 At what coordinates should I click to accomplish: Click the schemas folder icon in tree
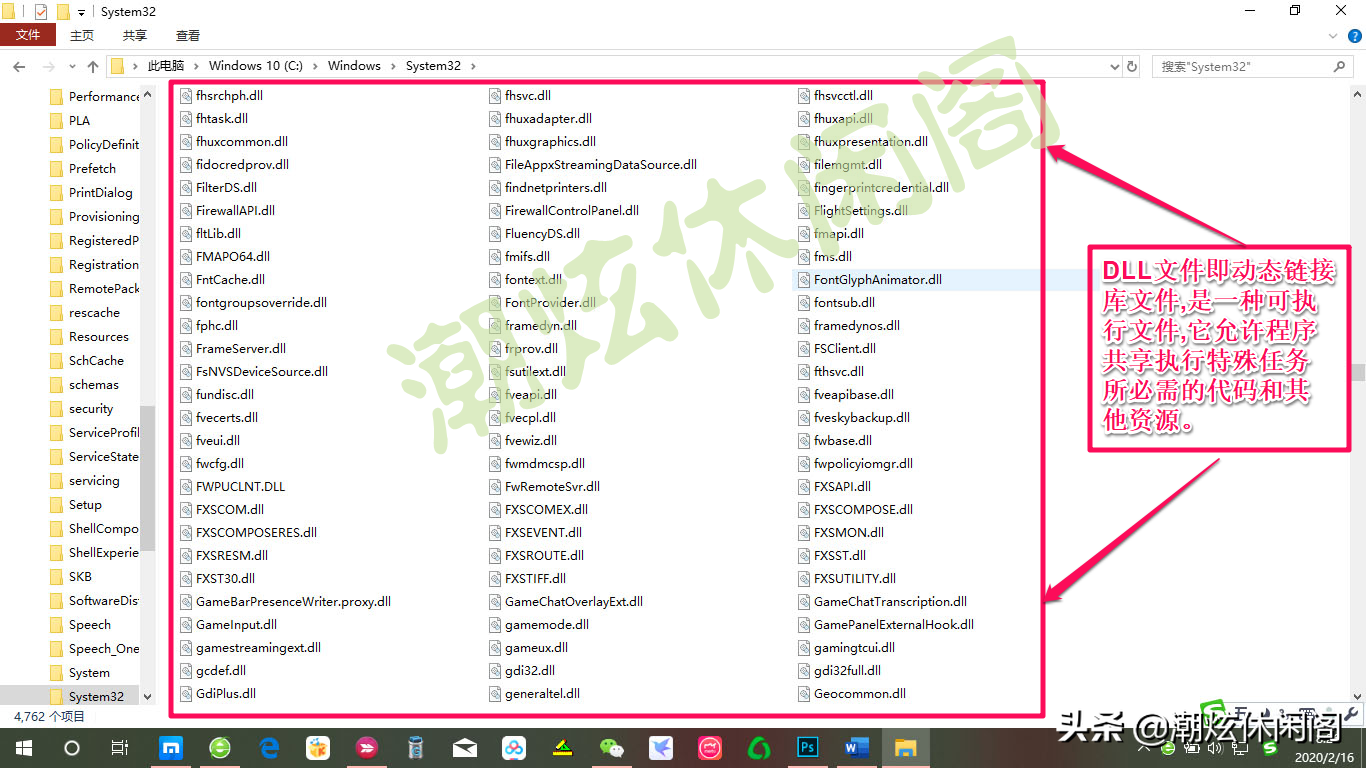click(56, 384)
